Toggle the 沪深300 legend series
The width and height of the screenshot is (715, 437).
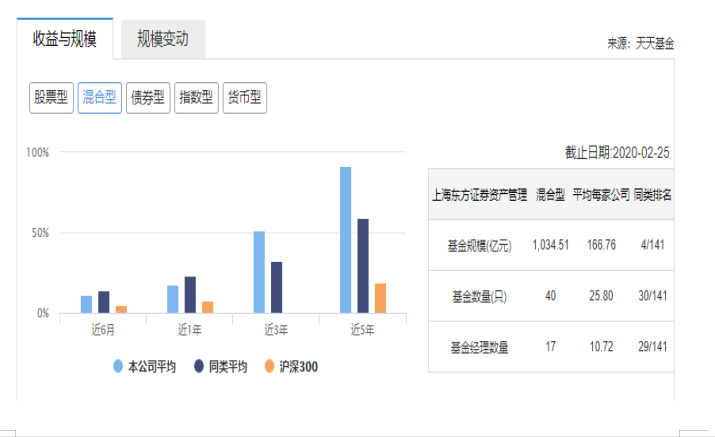tap(291, 366)
